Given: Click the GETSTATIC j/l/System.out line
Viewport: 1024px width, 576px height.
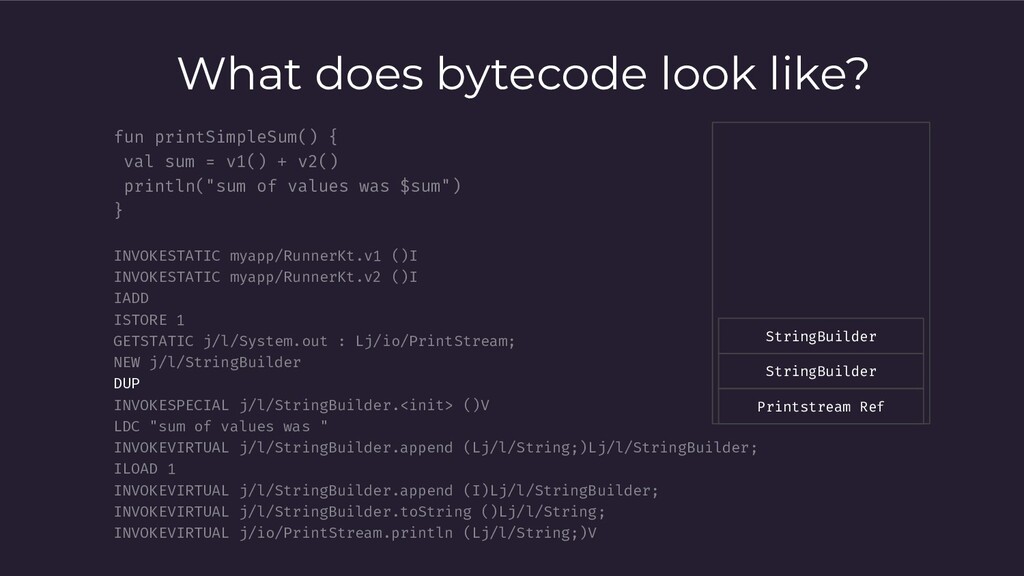Looking at the screenshot, I should [314, 342].
